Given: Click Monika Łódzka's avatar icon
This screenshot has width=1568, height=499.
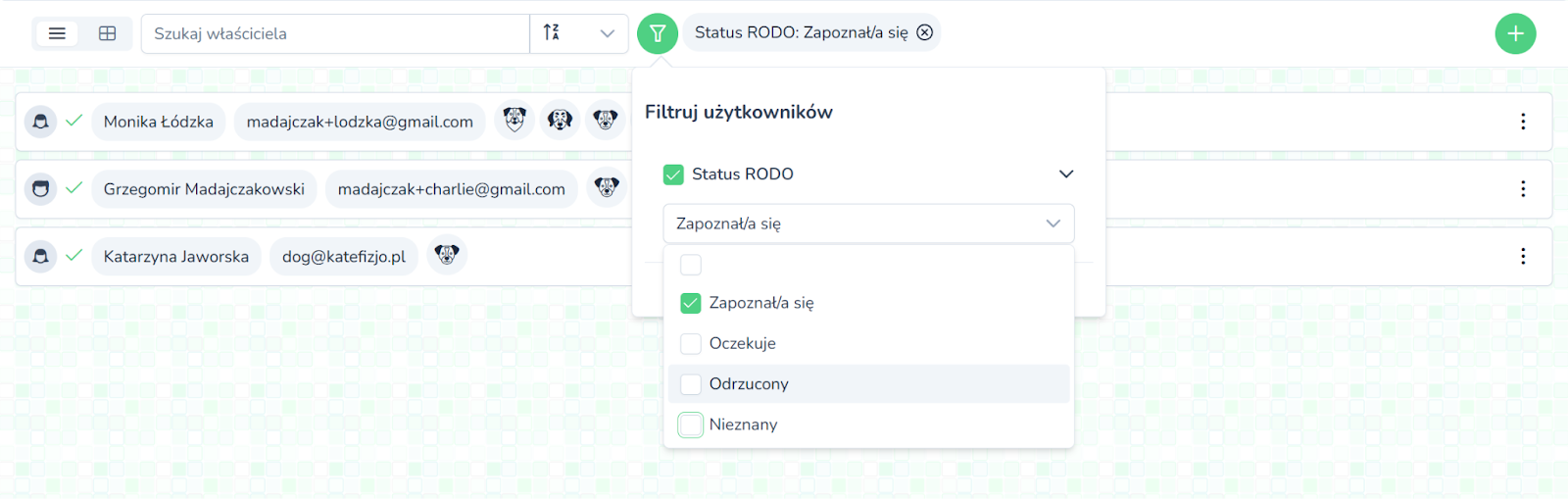Looking at the screenshot, I should click(40, 122).
